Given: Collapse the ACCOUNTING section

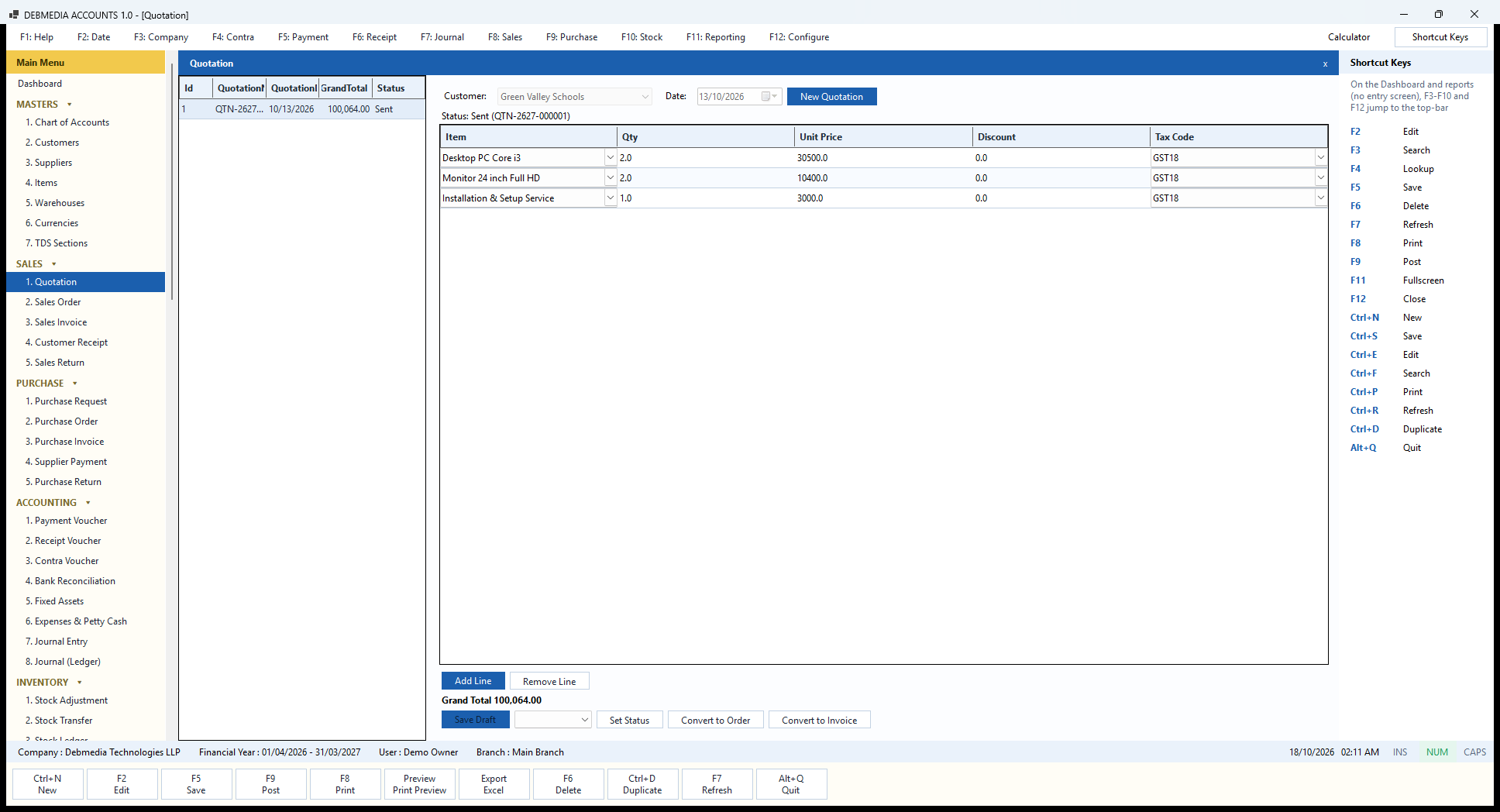Looking at the screenshot, I should pos(88,503).
